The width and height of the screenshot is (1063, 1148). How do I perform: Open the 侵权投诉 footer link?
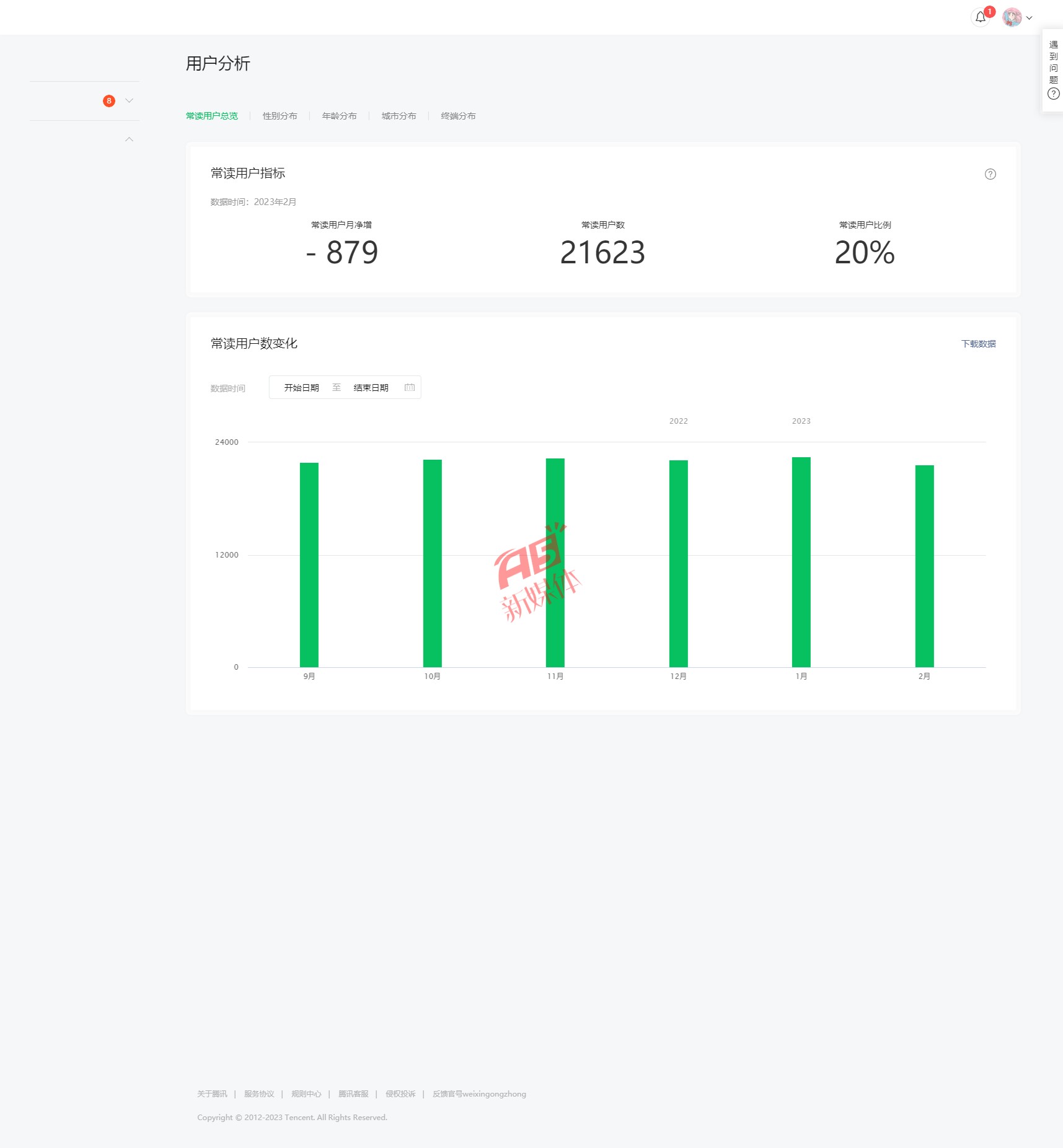(x=400, y=1094)
